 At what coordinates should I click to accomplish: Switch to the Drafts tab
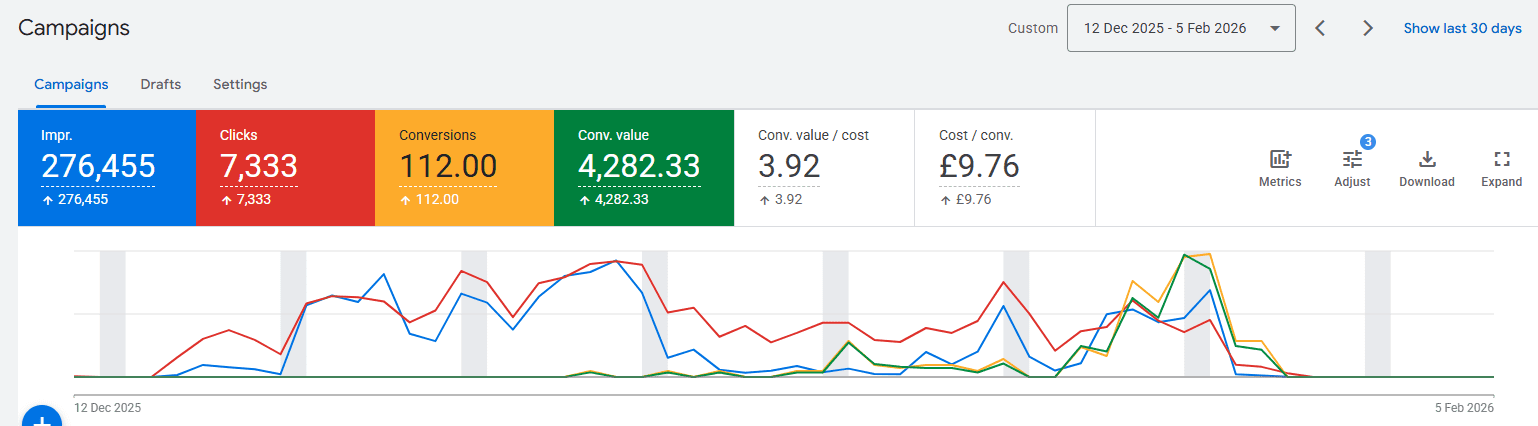tap(160, 84)
